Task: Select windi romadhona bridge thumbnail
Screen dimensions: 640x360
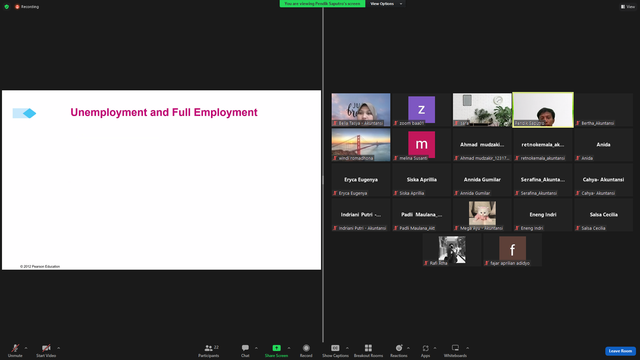Action: [361, 144]
